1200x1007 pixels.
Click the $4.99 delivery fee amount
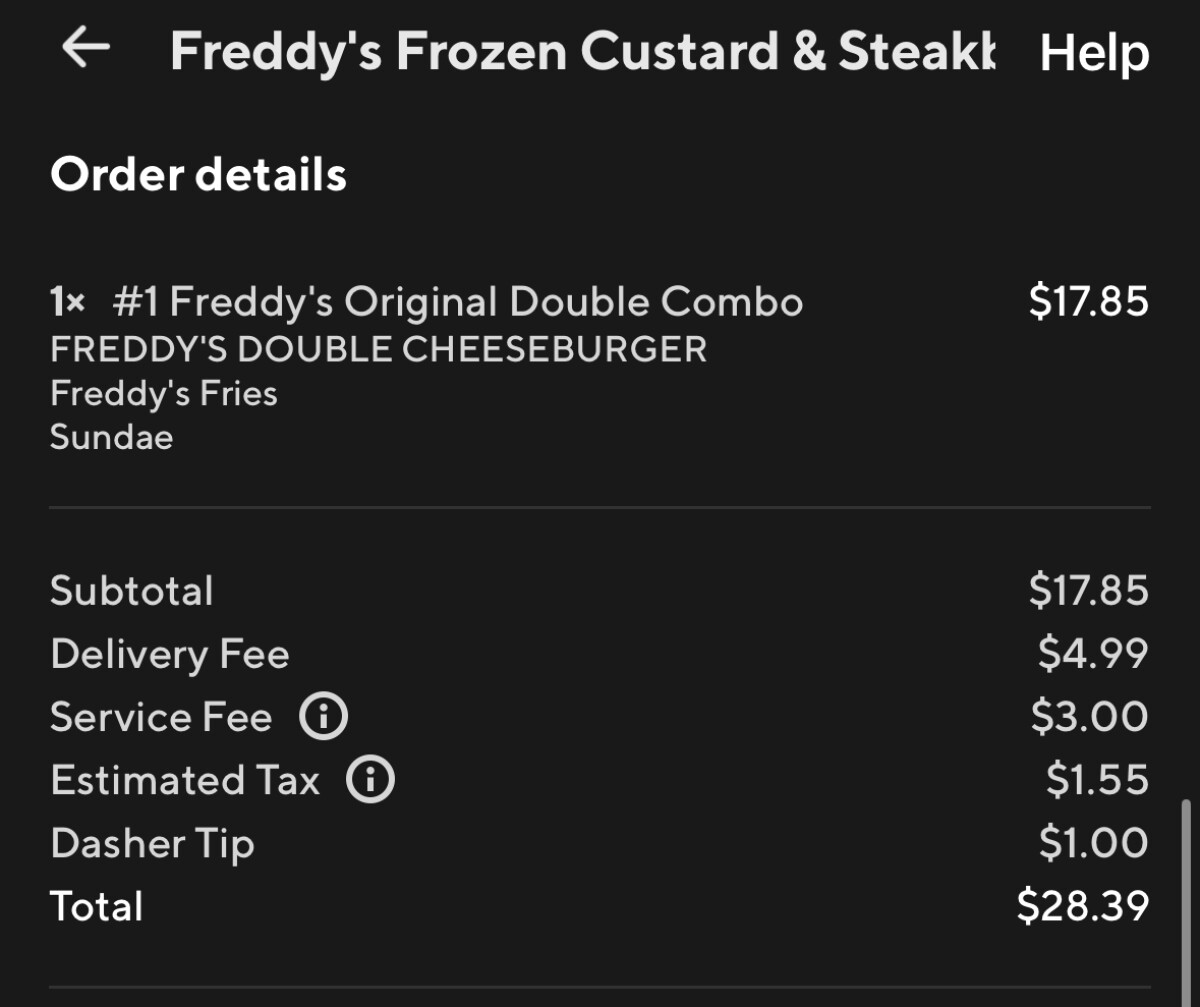(x=1093, y=654)
